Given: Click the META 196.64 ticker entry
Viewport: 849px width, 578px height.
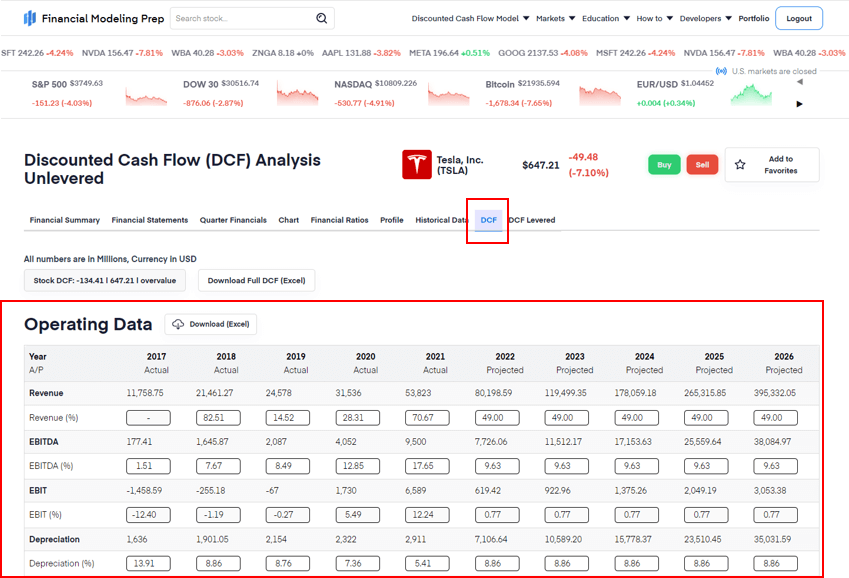Looking at the screenshot, I should pos(449,53).
